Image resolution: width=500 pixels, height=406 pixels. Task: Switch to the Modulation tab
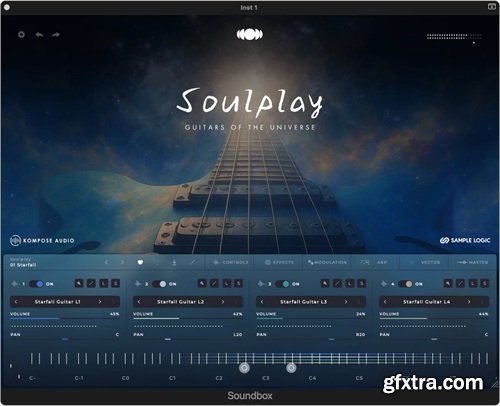[x=327, y=262]
